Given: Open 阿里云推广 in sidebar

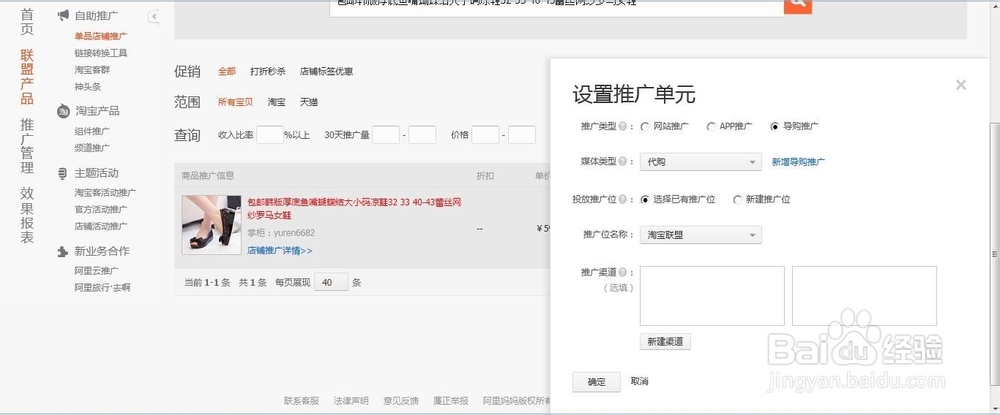Looking at the screenshot, I should [x=96, y=270].
